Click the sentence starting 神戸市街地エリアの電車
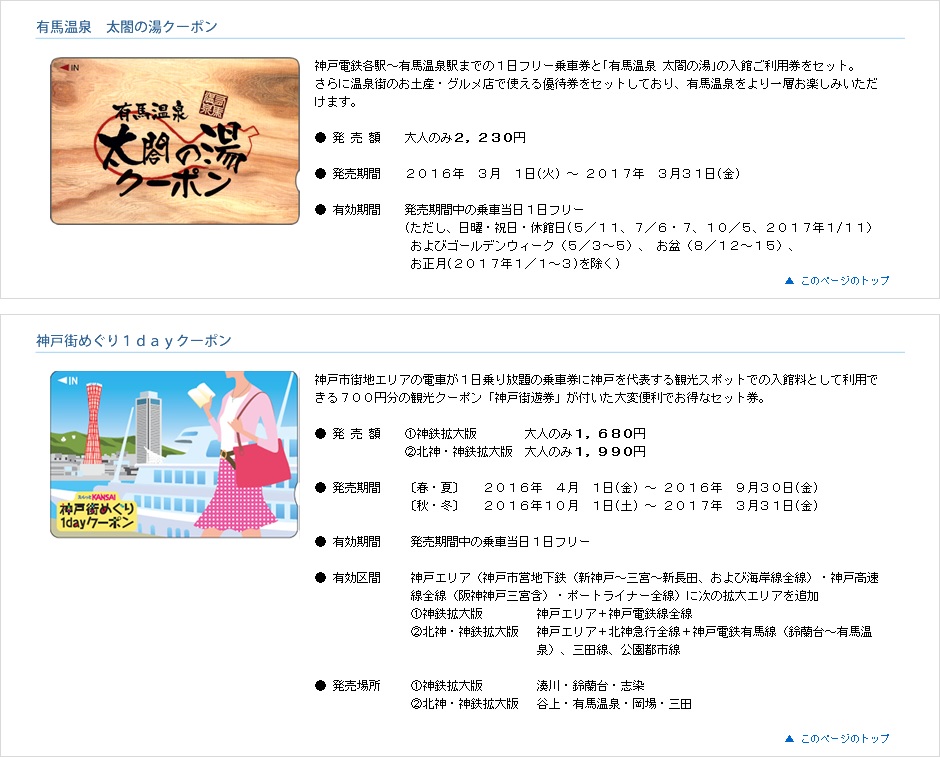 [596, 388]
